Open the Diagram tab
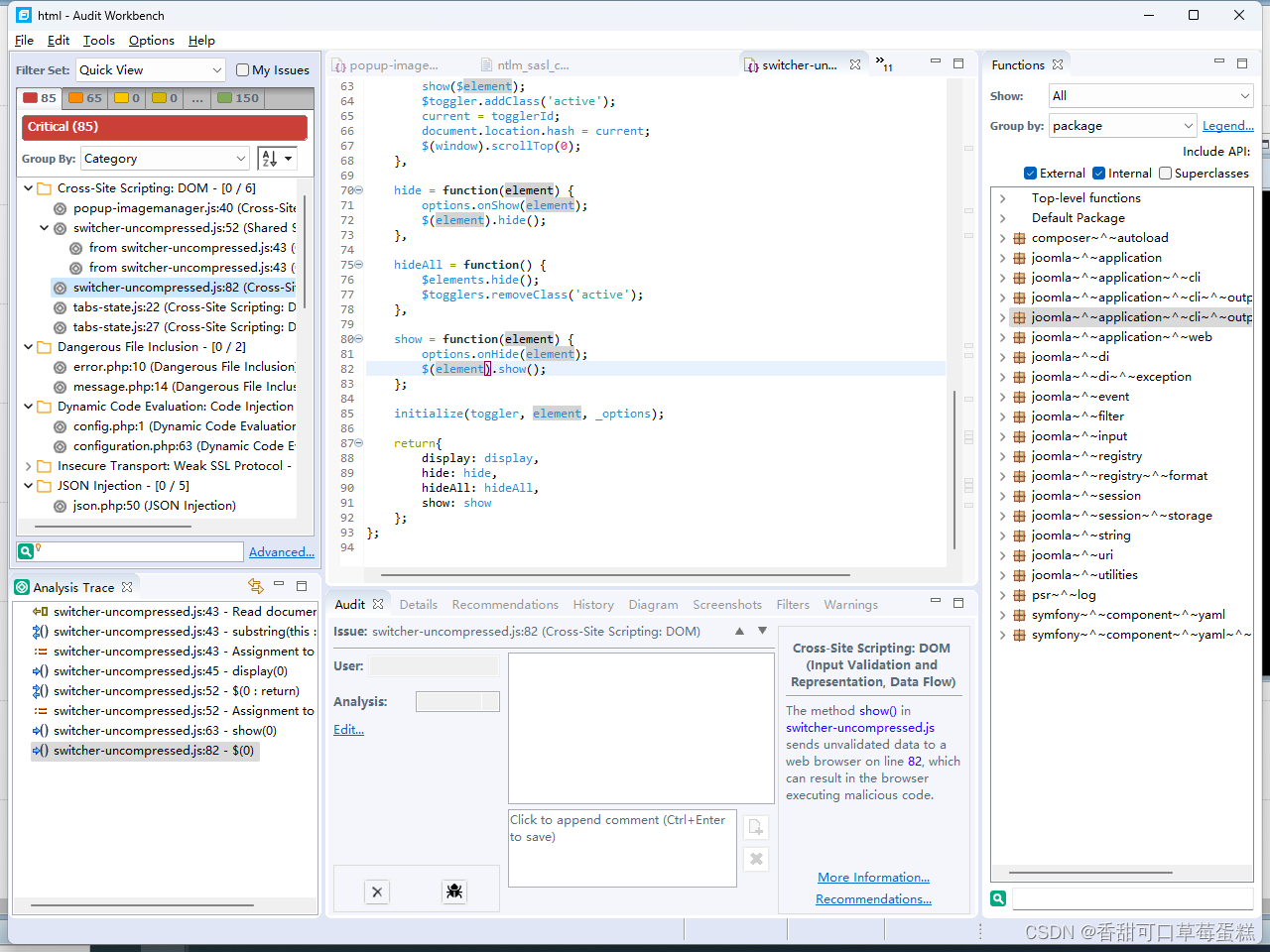The image size is (1270, 952). [x=653, y=604]
